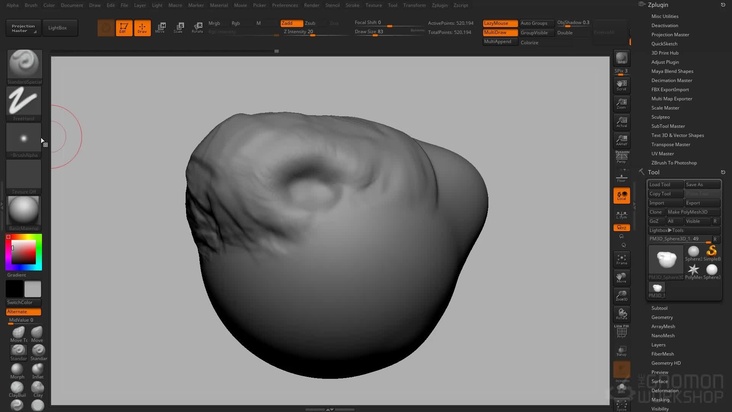Expand the Geometry subpalette
This screenshot has width=732, height=412.
662,317
